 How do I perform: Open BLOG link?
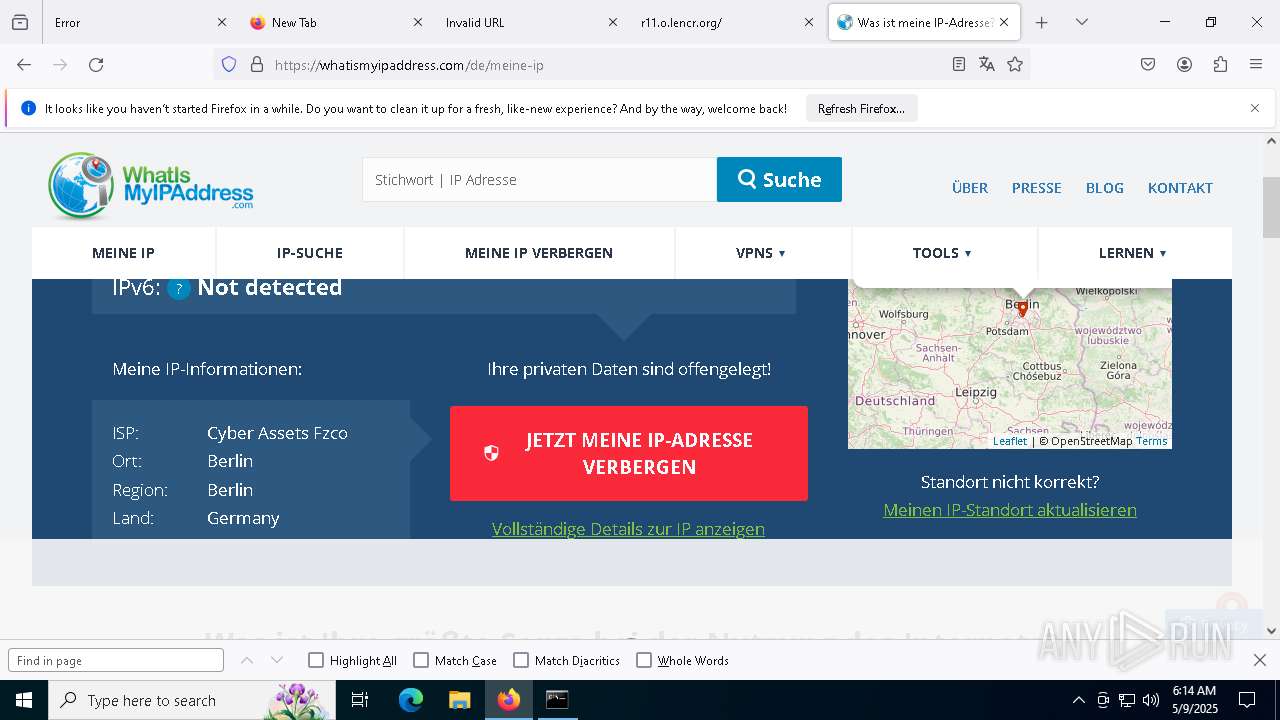[1105, 188]
